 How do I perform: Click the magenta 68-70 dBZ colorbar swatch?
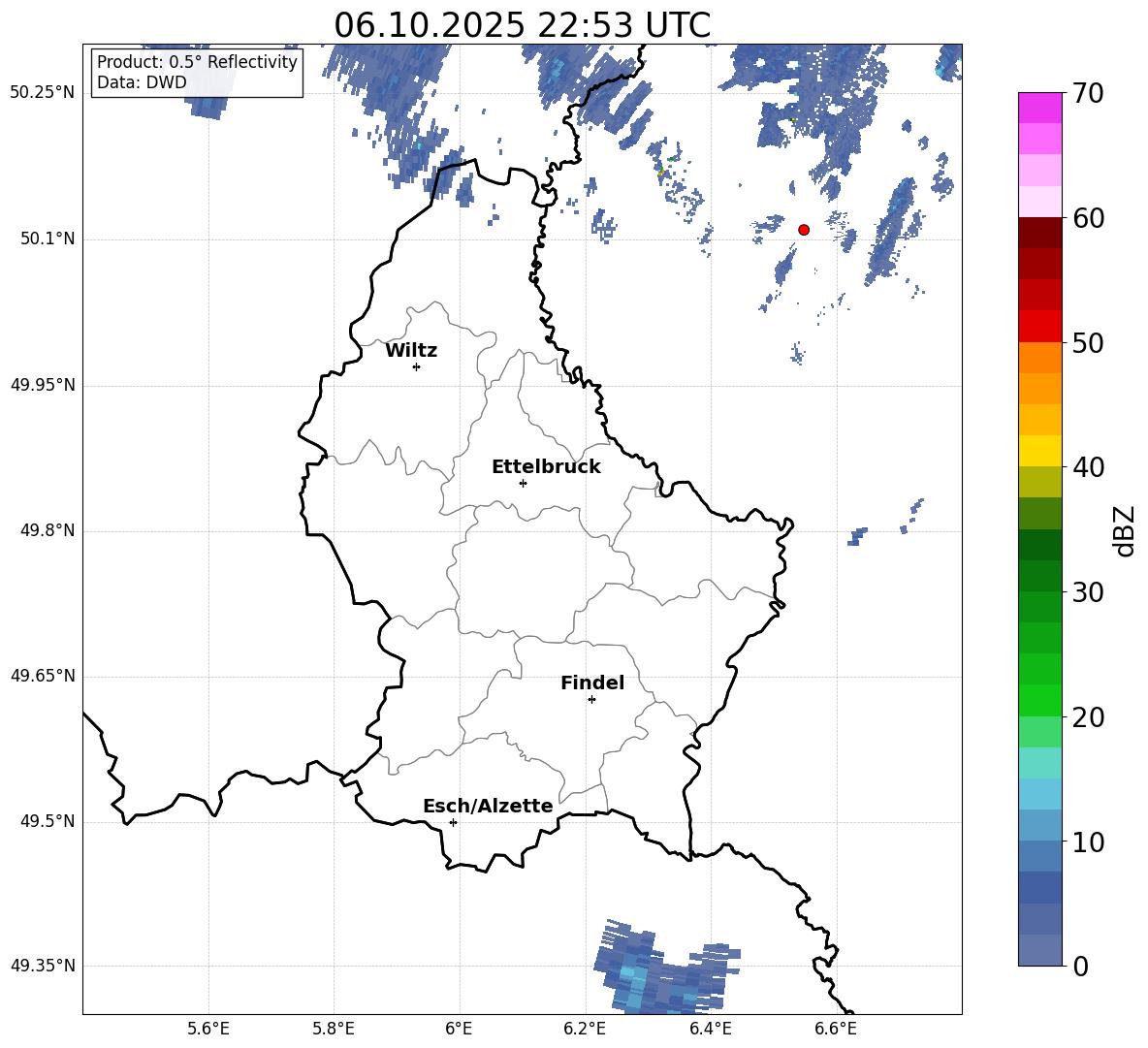click(x=1040, y=109)
